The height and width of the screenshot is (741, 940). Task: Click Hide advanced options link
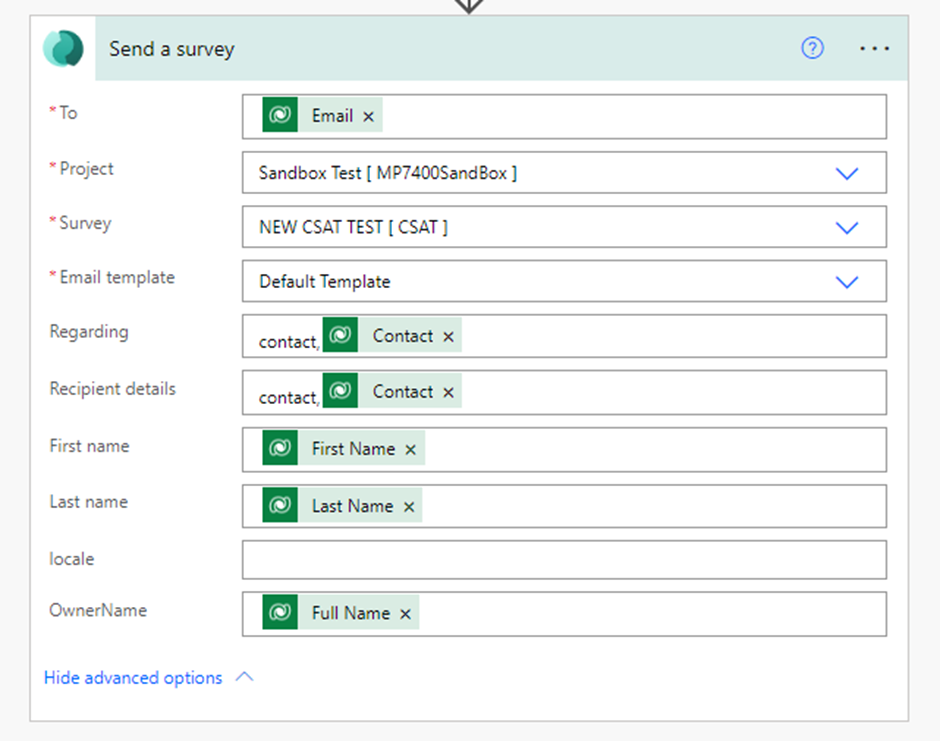pos(133,677)
